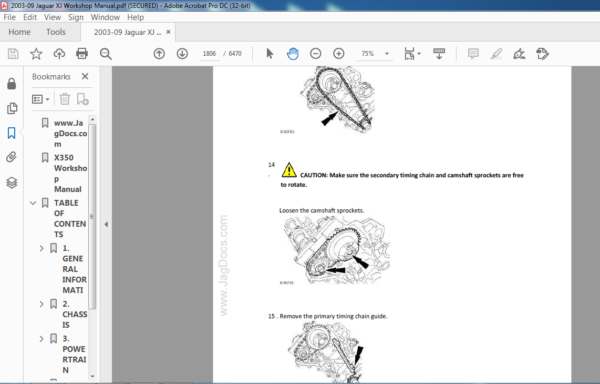Add file to starred with star icon

click(x=36, y=54)
